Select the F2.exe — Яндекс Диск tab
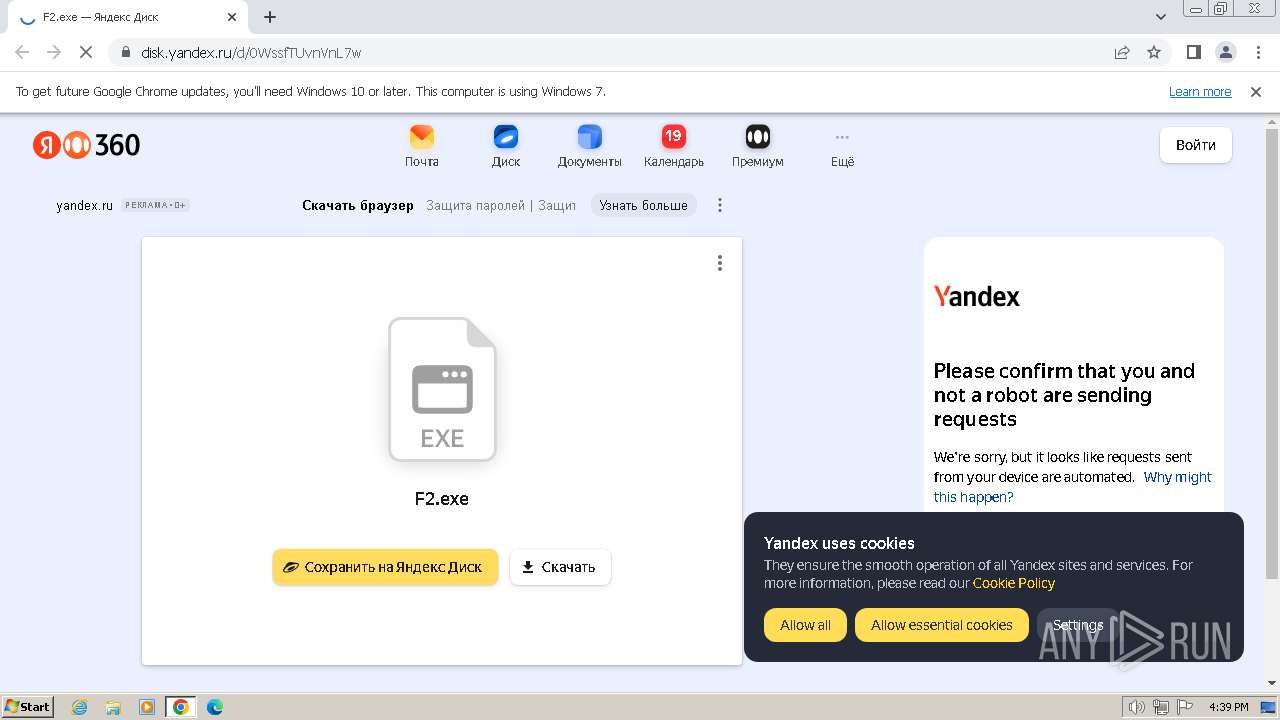This screenshot has width=1280, height=720. [x=129, y=17]
